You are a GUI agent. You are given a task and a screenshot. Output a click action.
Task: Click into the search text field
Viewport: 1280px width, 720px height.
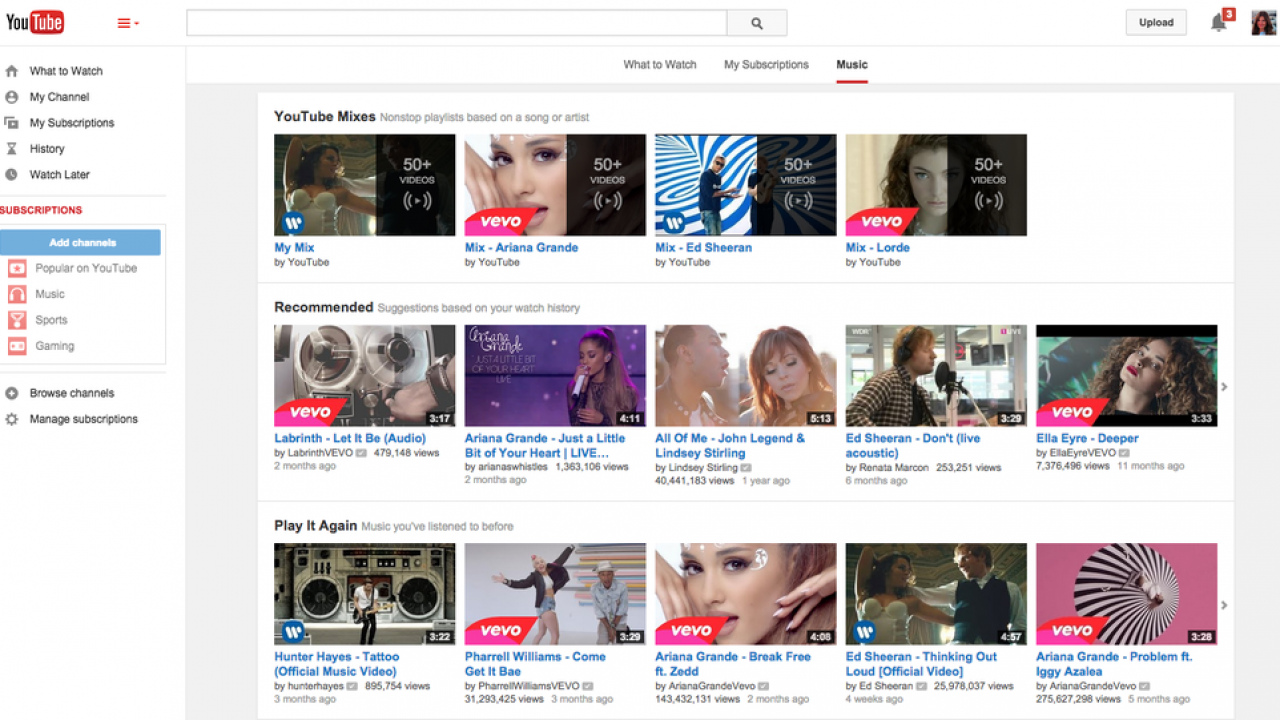click(x=456, y=23)
